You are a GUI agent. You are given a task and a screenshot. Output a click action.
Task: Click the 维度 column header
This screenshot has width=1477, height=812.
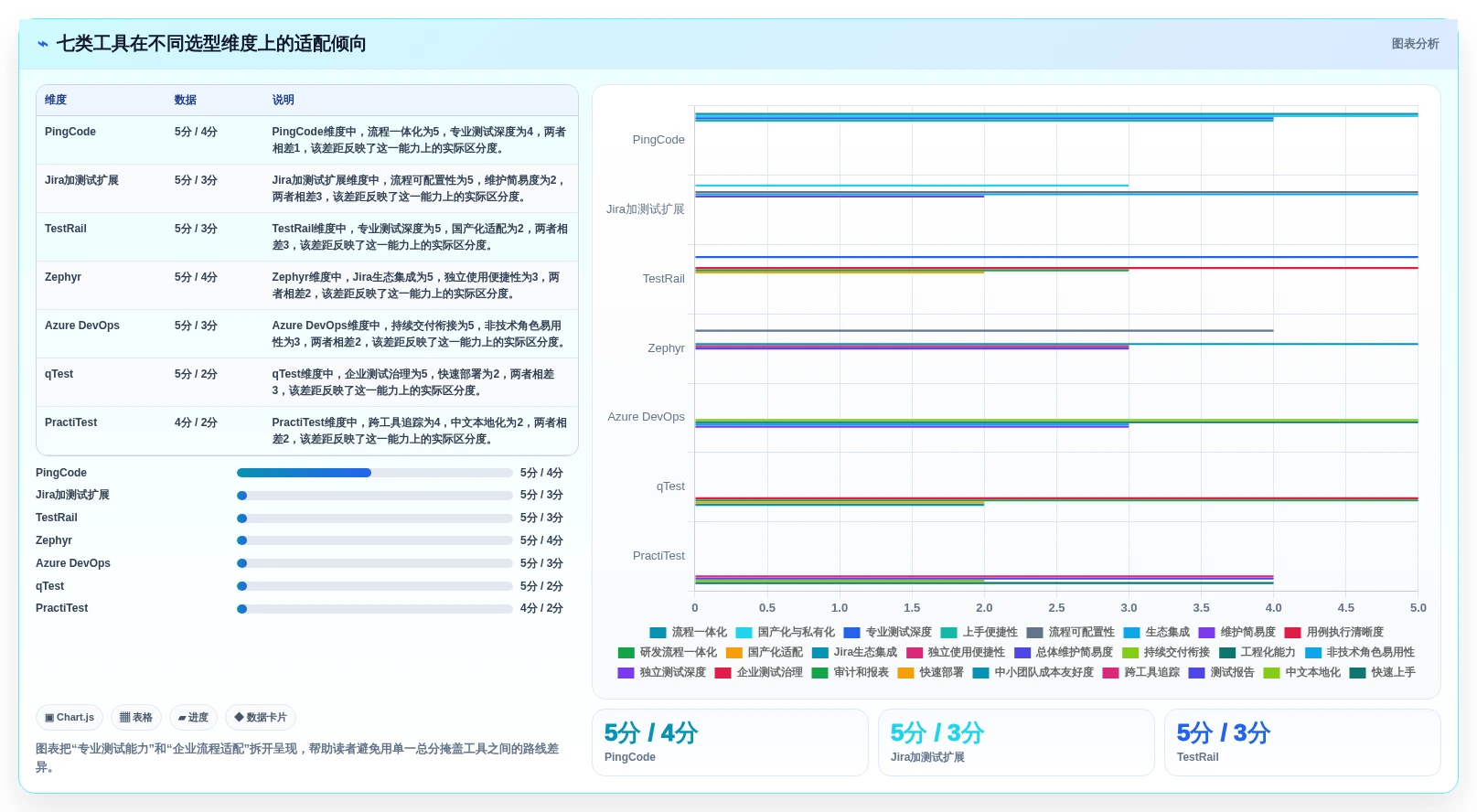(56, 100)
